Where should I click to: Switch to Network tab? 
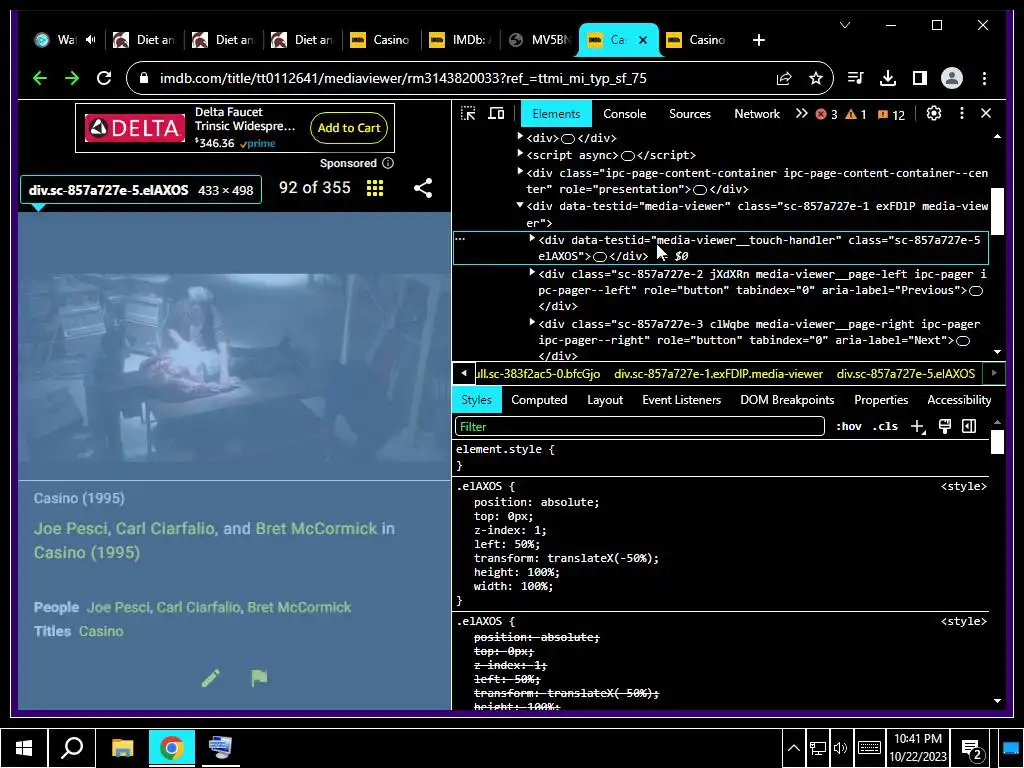coord(757,114)
